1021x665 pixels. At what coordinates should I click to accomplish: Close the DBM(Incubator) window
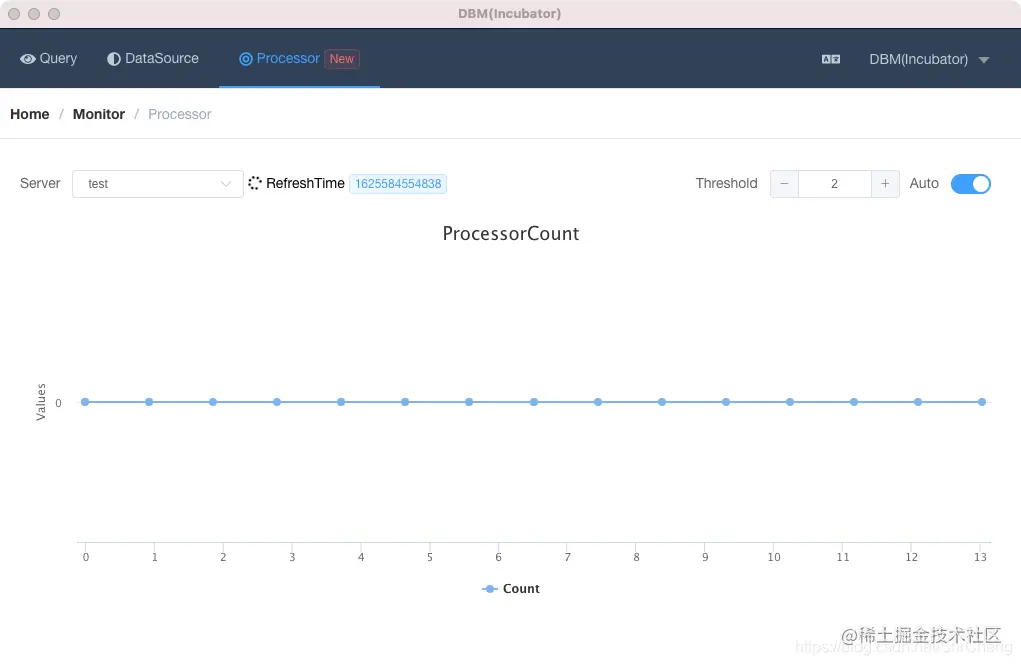click(x=14, y=14)
